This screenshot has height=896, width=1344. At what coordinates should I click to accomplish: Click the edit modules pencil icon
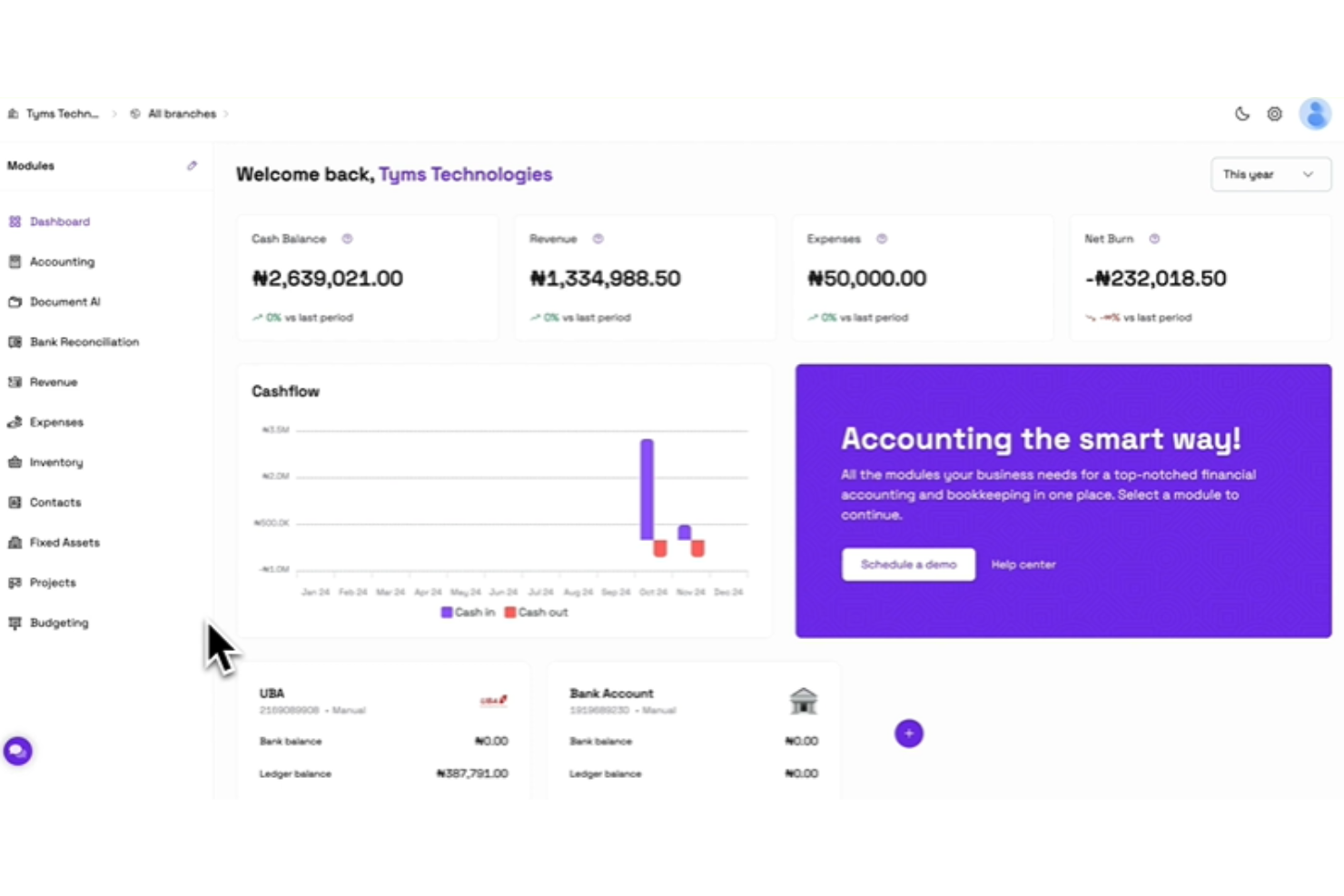[x=192, y=165]
